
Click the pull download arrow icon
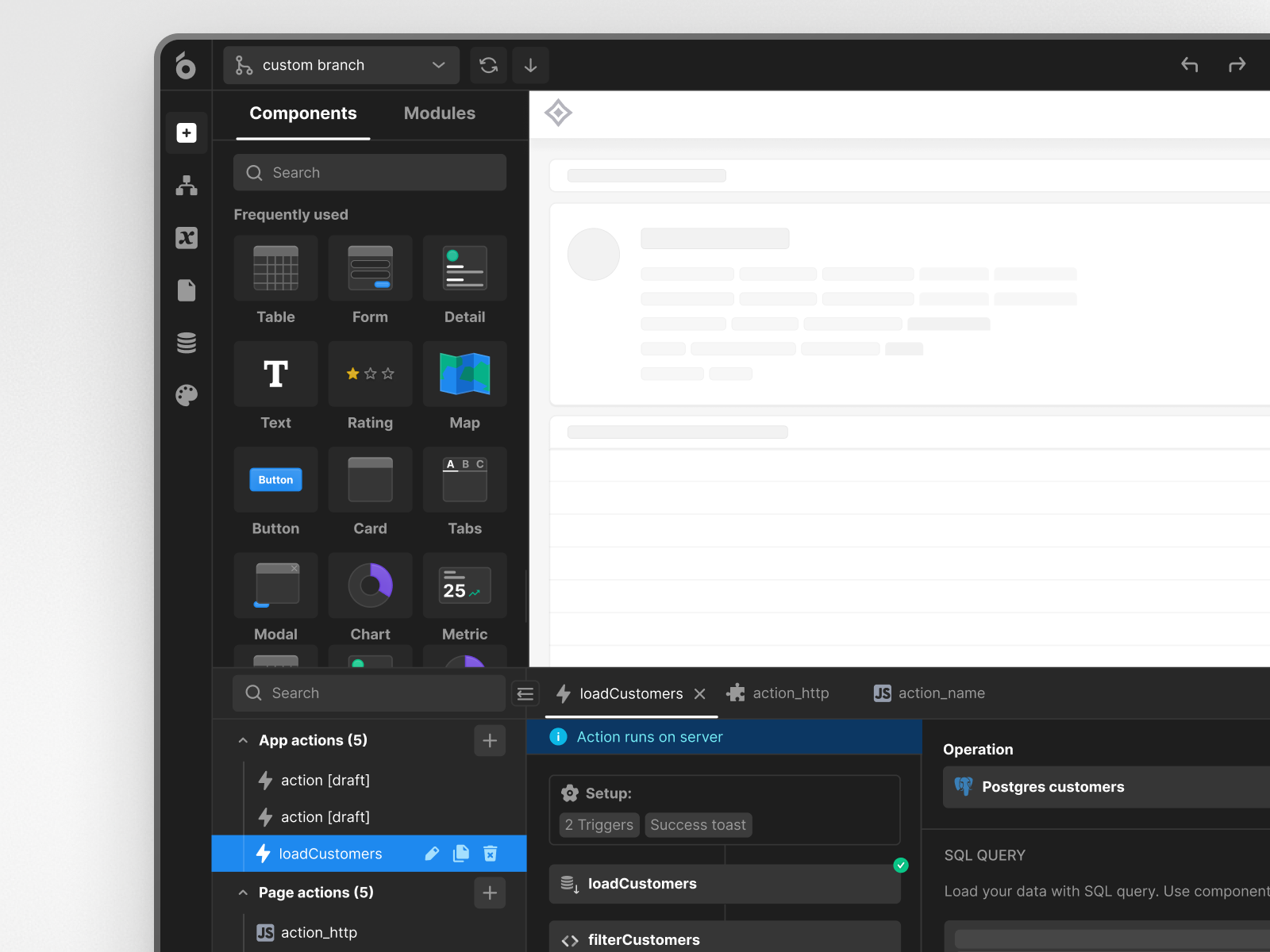[531, 65]
